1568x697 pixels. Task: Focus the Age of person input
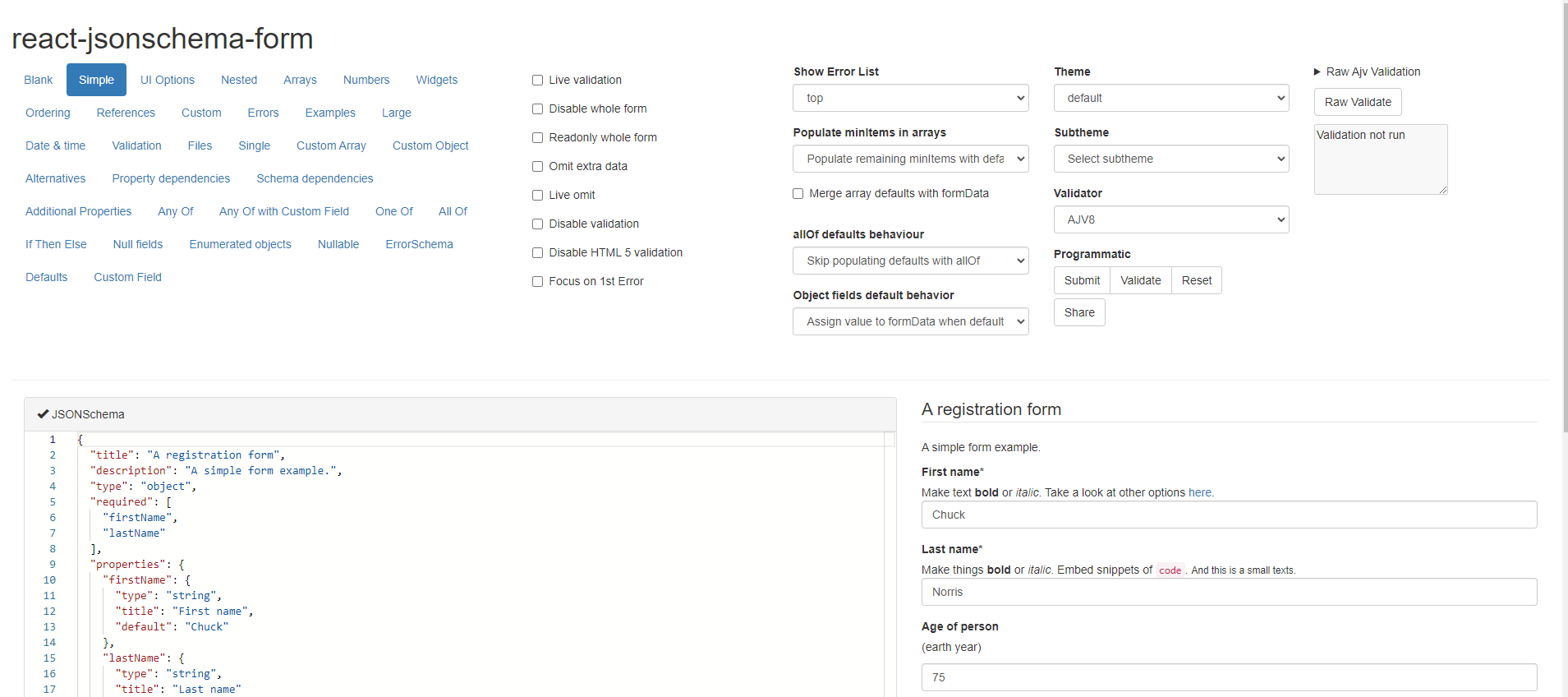(1229, 677)
